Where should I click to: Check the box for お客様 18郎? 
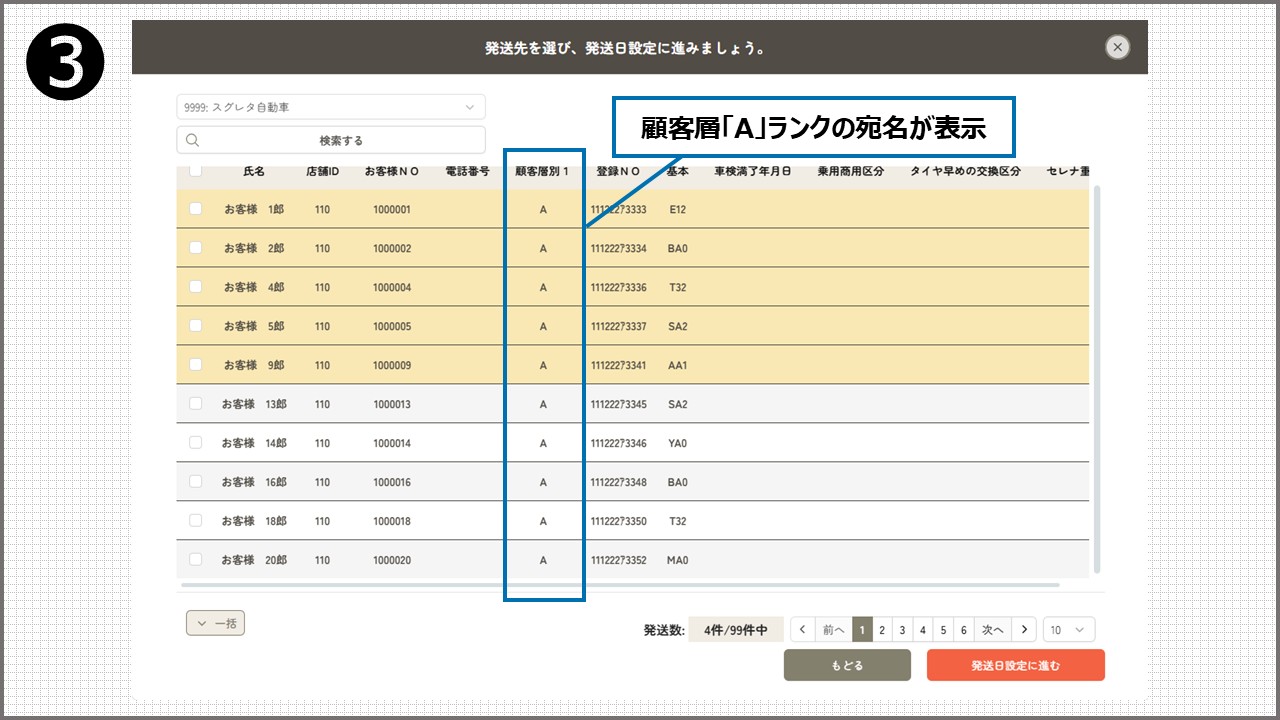(x=196, y=520)
